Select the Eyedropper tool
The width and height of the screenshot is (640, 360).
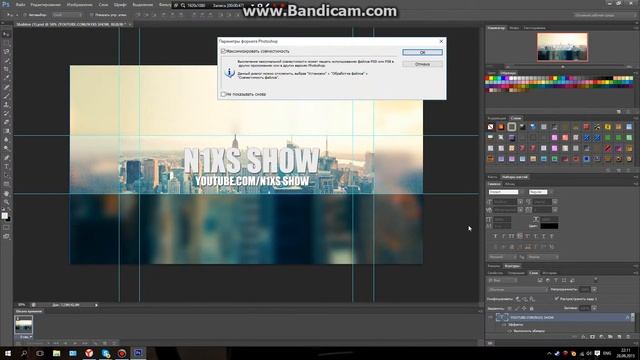(x=6, y=78)
